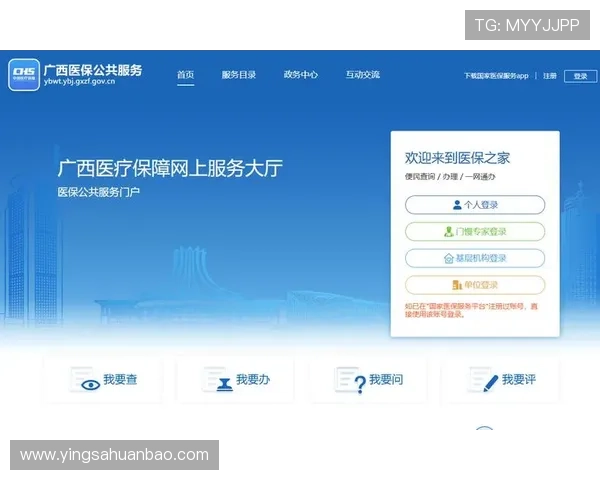Screen dimensions: 600x480
Task: Open the 我要评 card
Action: (500, 380)
